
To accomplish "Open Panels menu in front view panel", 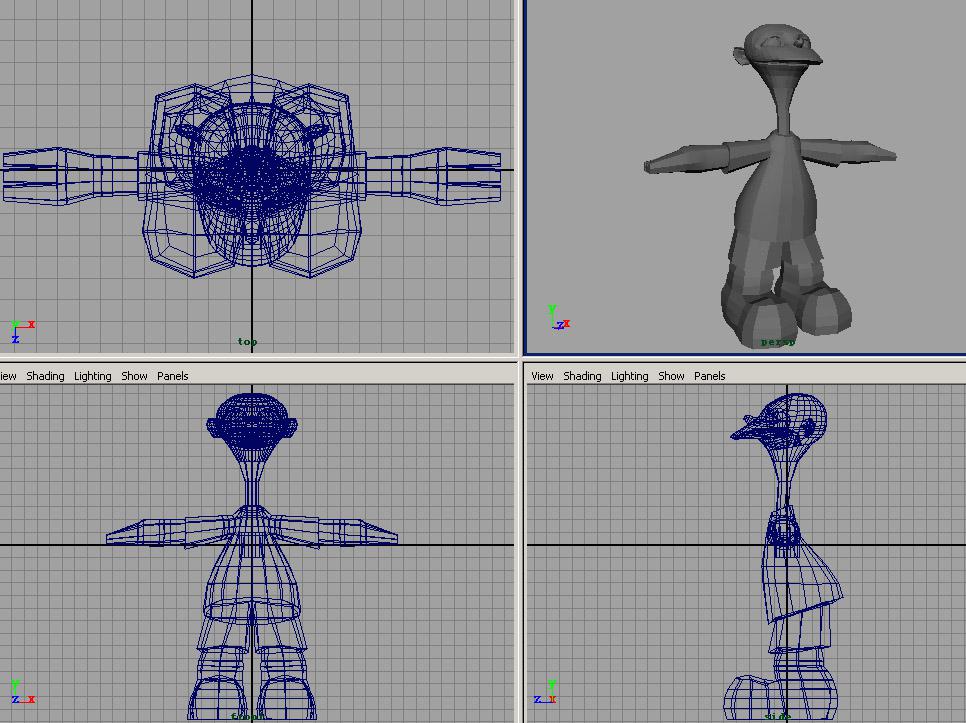I will click(172, 376).
